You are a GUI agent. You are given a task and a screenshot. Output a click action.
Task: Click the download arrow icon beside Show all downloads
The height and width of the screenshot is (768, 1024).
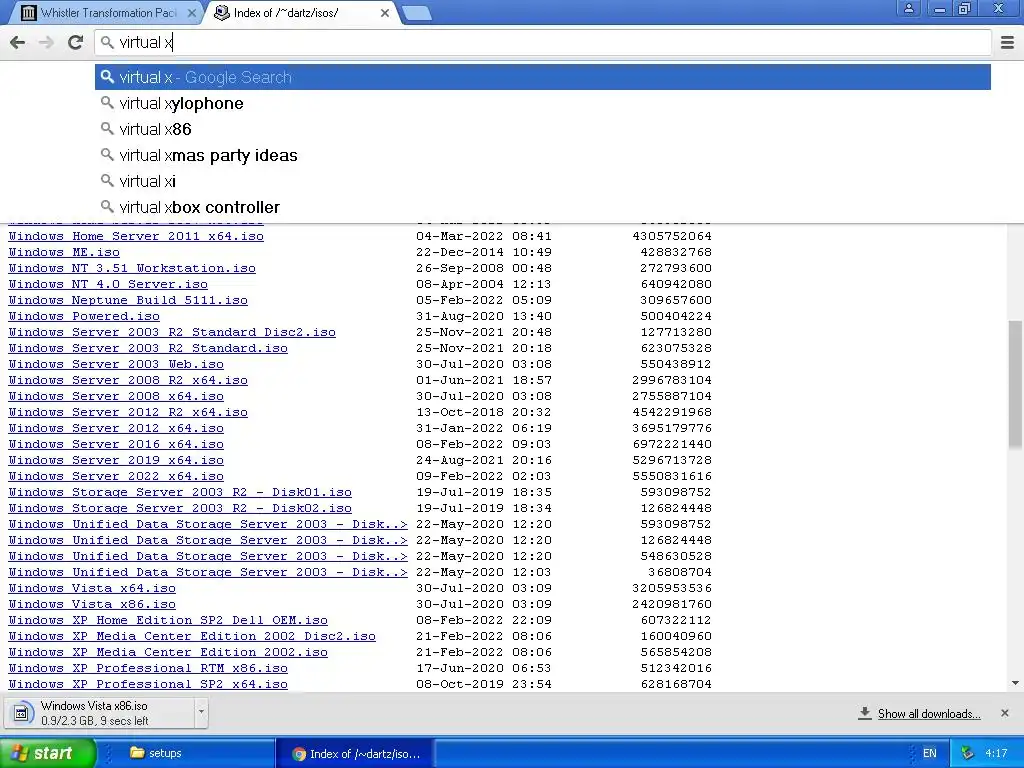point(865,713)
